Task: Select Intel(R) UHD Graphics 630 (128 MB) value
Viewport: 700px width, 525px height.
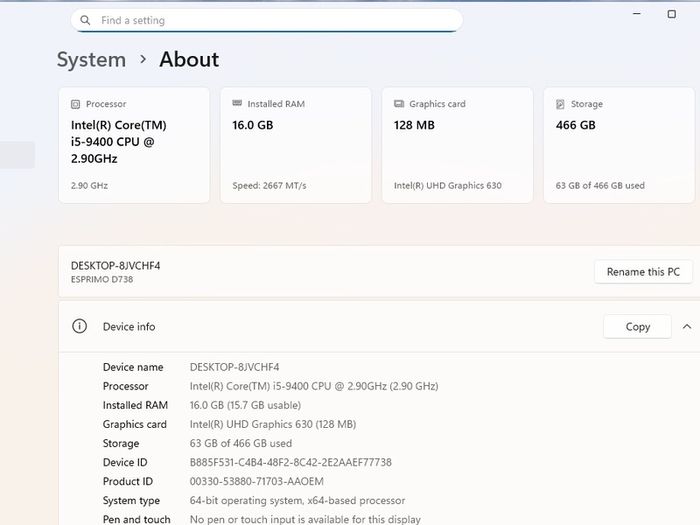Action: (x=273, y=424)
